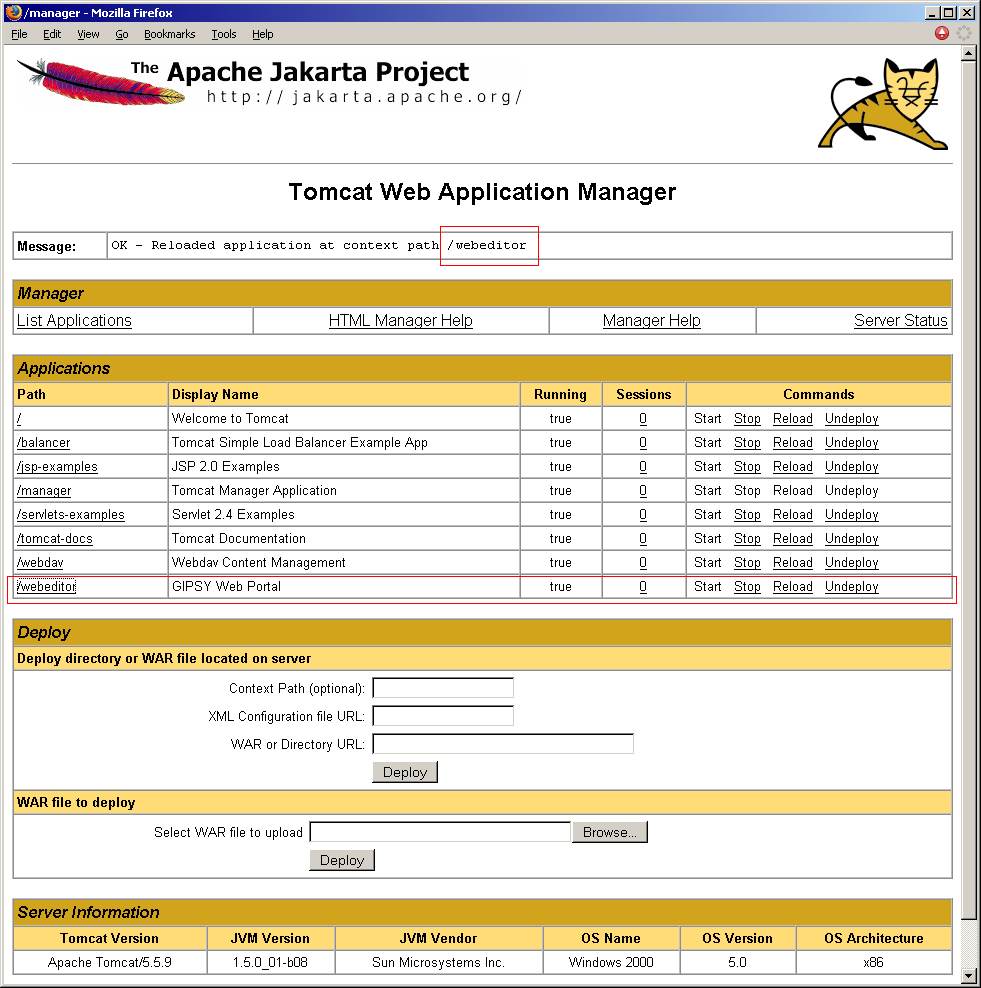The width and height of the screenshot is (981, 988).
Task: Open the View menu
Action: [x=88, y=34]
